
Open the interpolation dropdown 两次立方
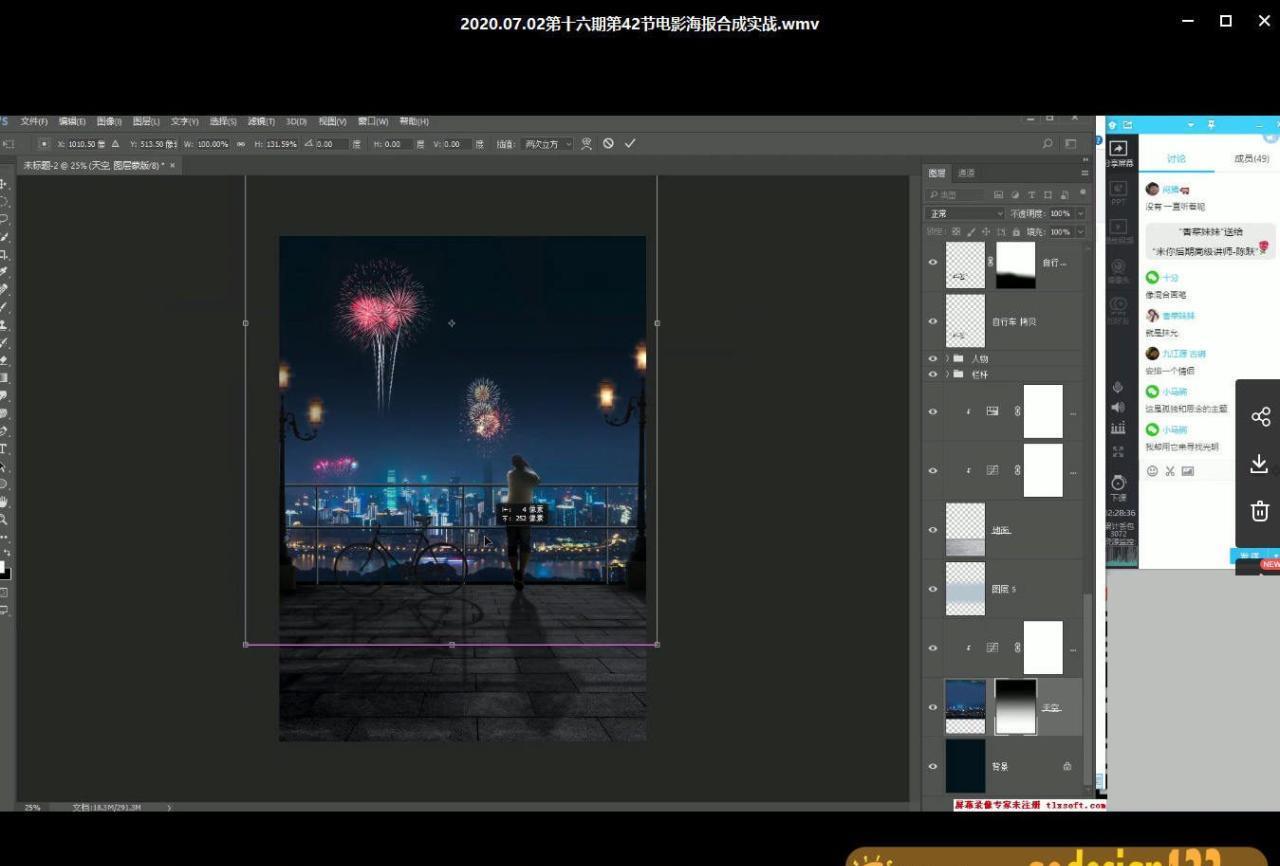click(548, 144)
